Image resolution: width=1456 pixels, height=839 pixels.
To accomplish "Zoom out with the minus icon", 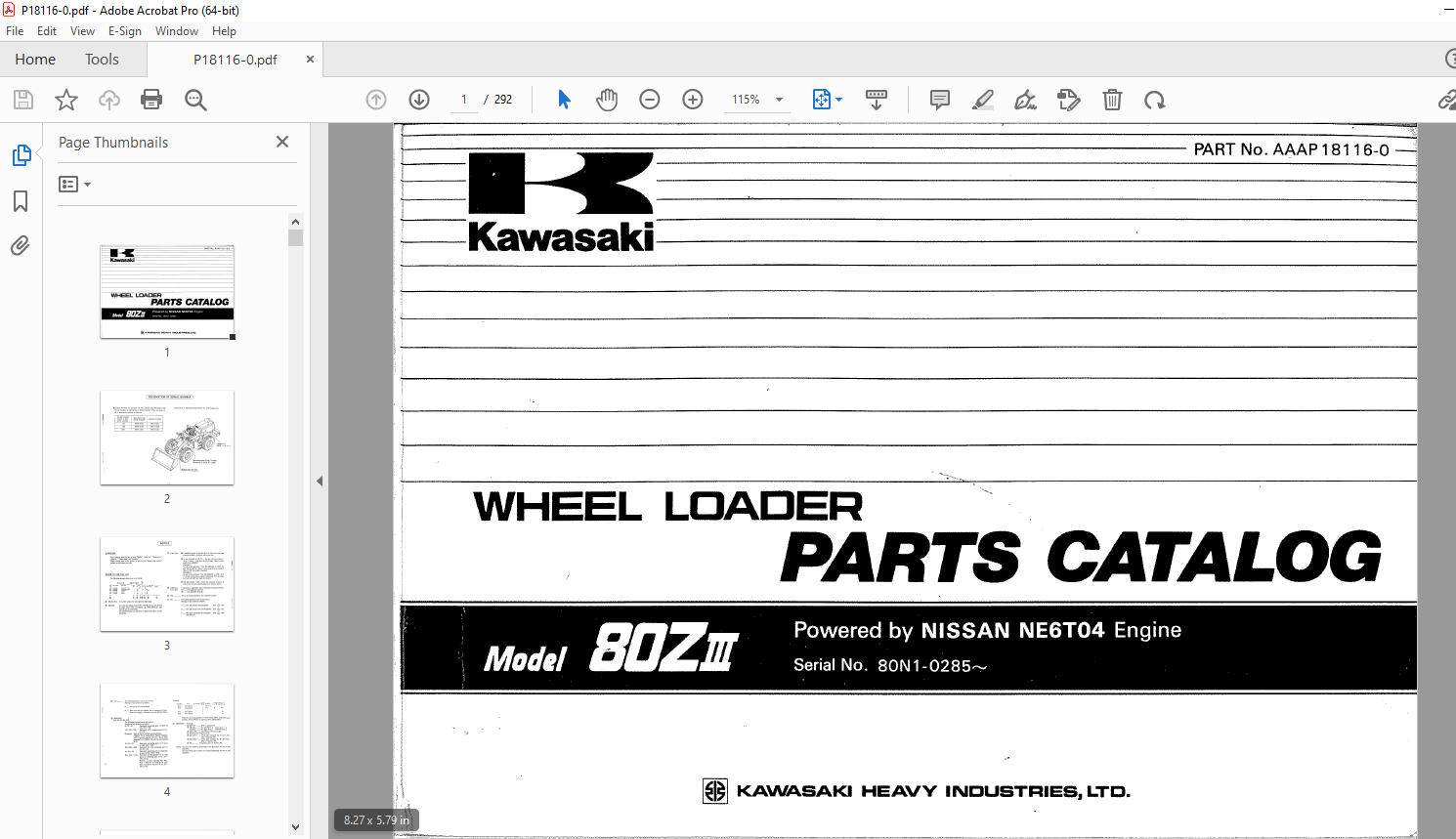I will pyautogui.click(x=650, y=100).
